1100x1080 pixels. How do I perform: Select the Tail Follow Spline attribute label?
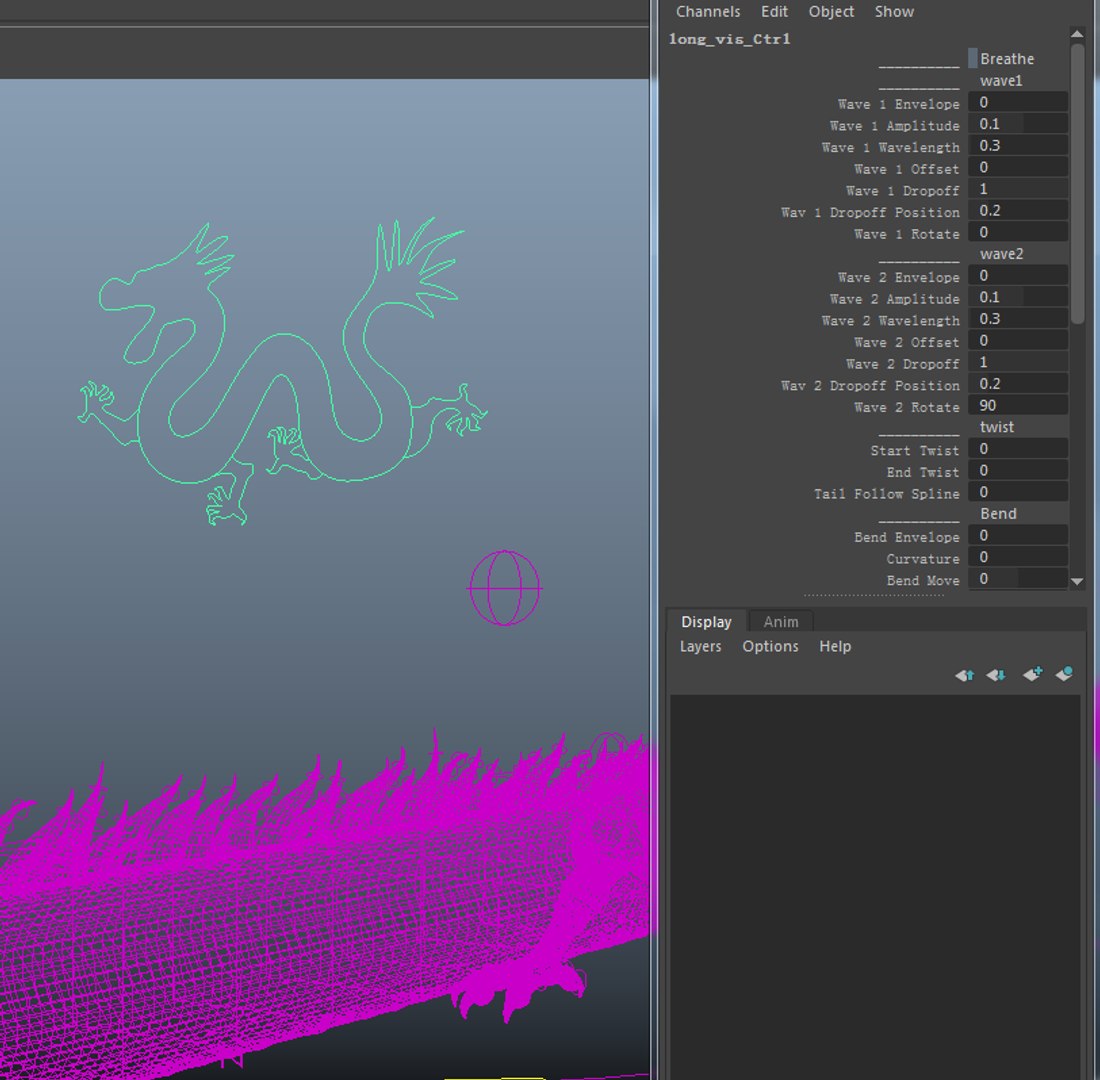pos(886,494)
